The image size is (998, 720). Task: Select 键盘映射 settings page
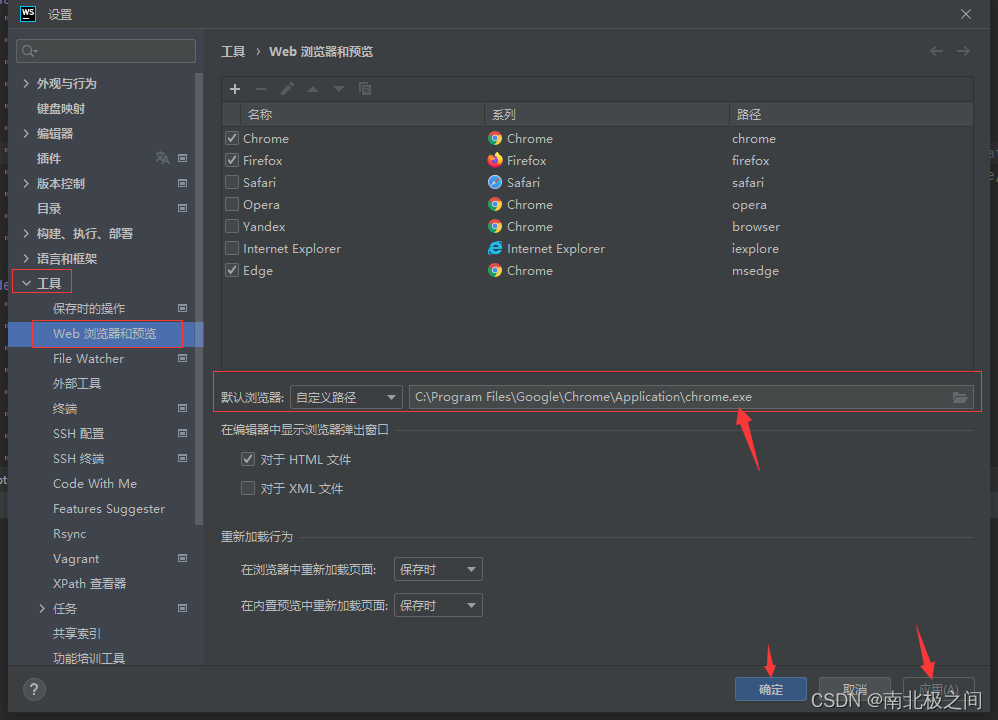61,108
